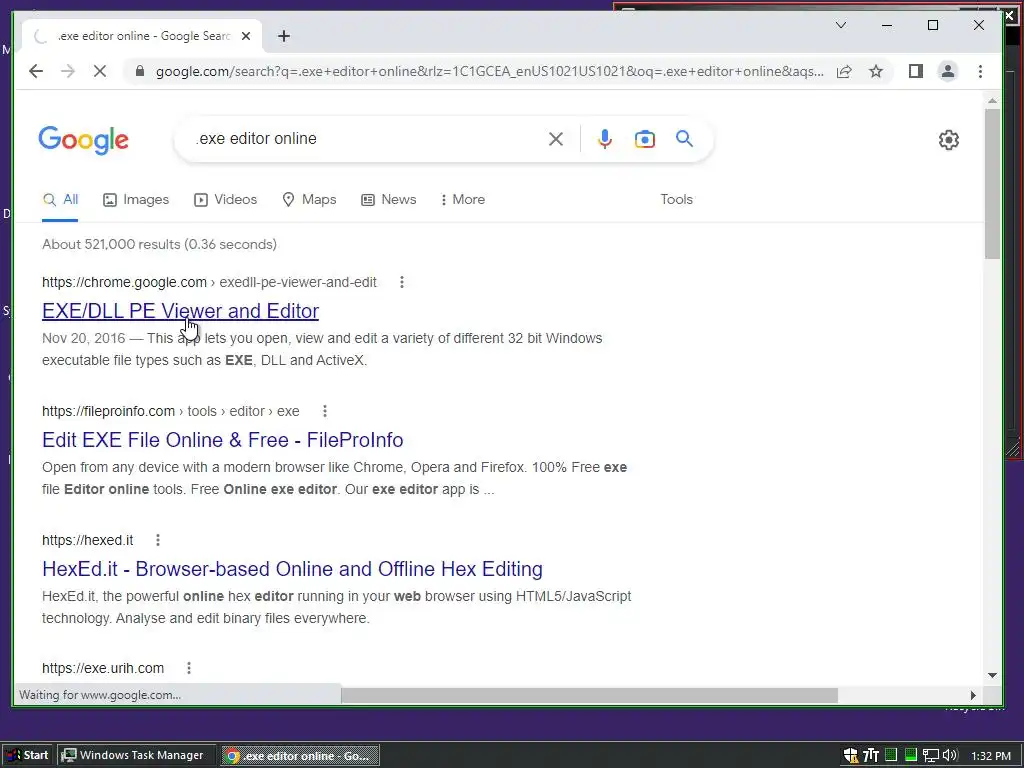This screenshot has height=768, width=1024.
Task: Switch to Maps results
Action: [309, 199]
